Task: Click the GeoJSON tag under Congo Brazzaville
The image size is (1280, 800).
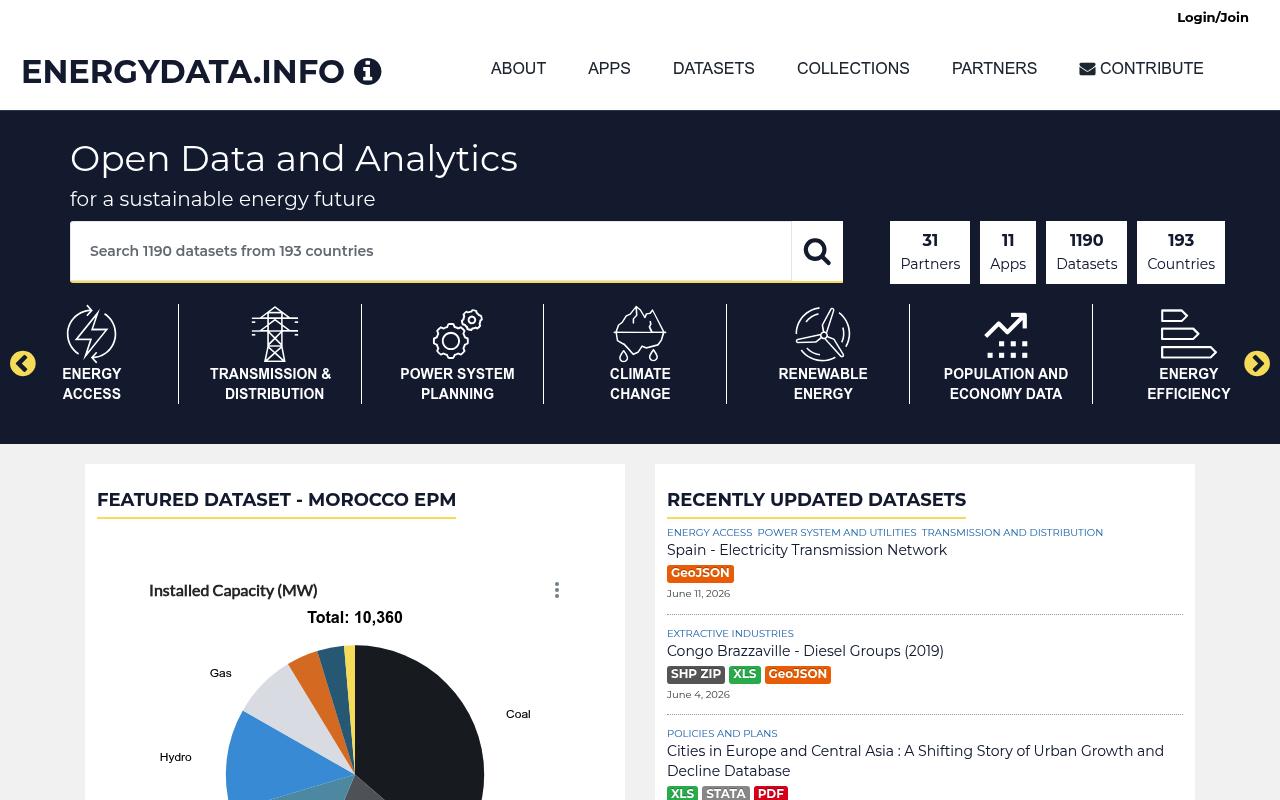Action: coord(798,675)
